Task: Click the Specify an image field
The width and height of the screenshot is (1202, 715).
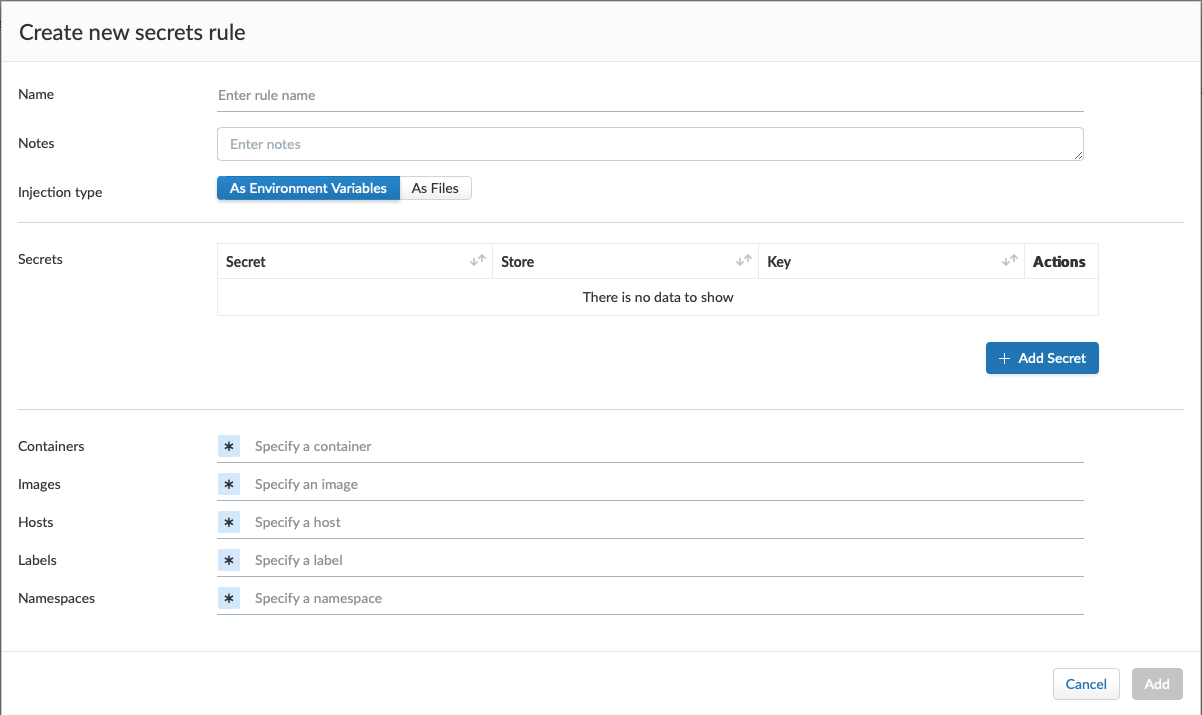Action: click(x=665, y=484)
